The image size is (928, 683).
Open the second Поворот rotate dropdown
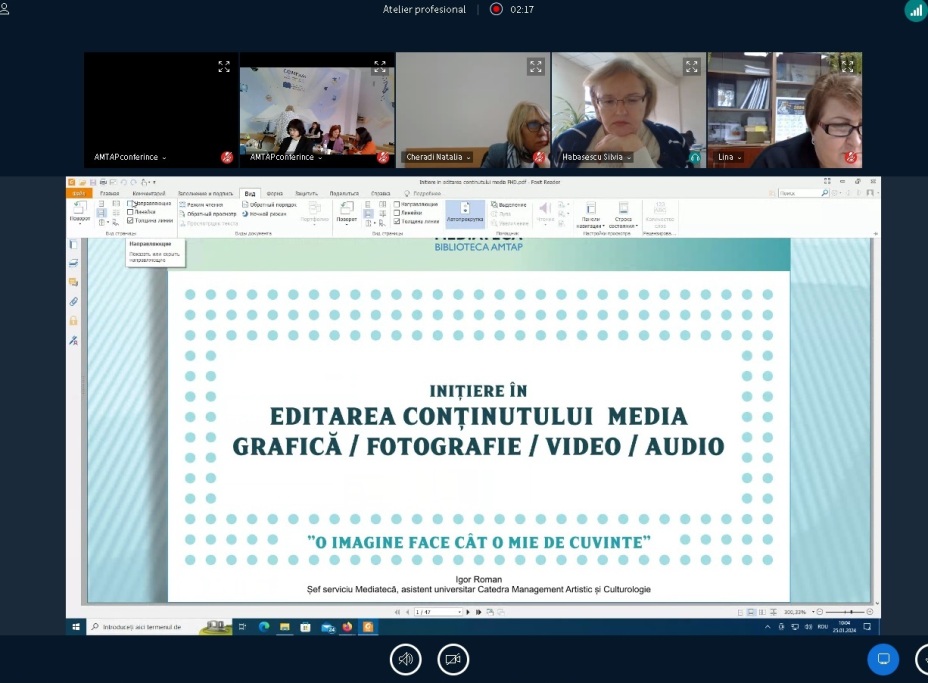tap(347, 213)
